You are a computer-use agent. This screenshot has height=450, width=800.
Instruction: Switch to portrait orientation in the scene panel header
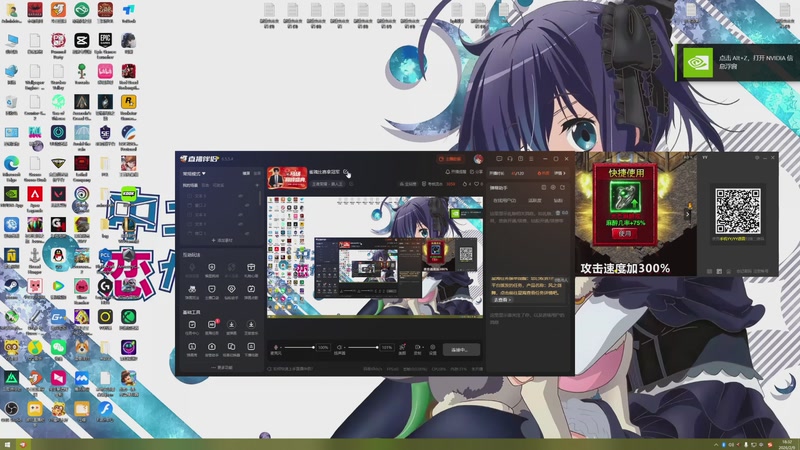click(257, 173)
